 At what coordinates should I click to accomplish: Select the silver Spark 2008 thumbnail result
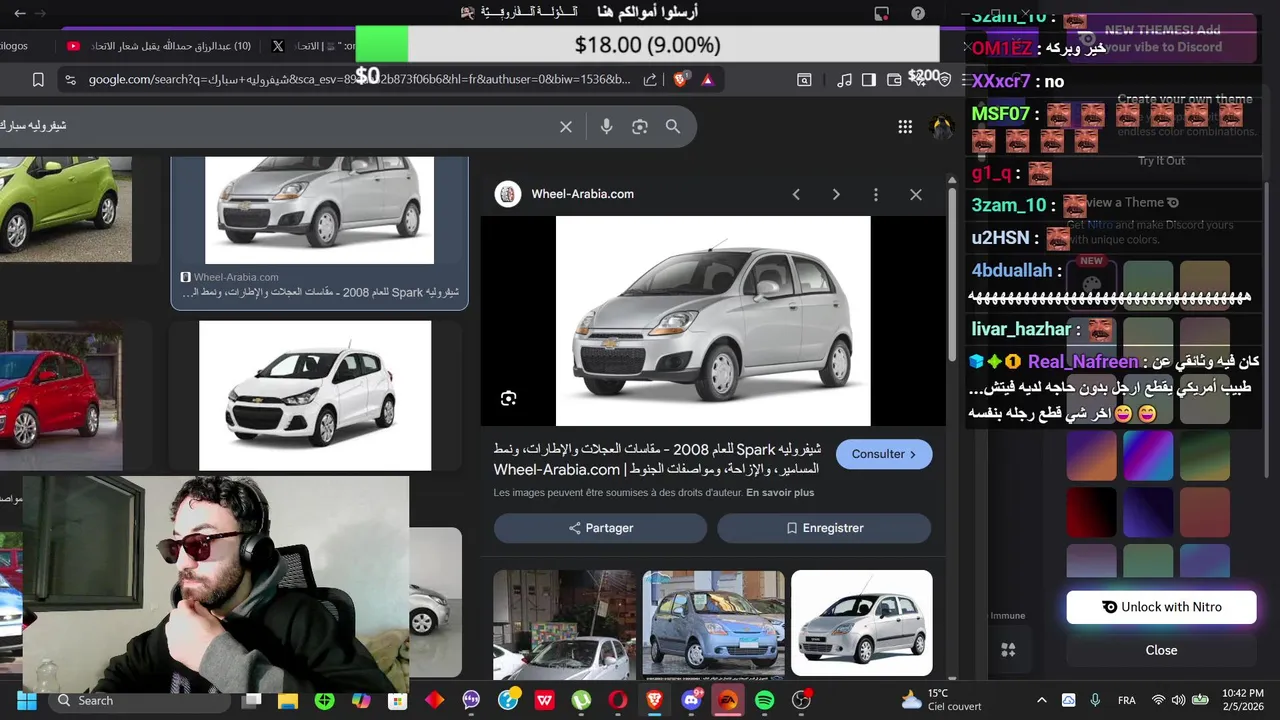click(319, 210)
